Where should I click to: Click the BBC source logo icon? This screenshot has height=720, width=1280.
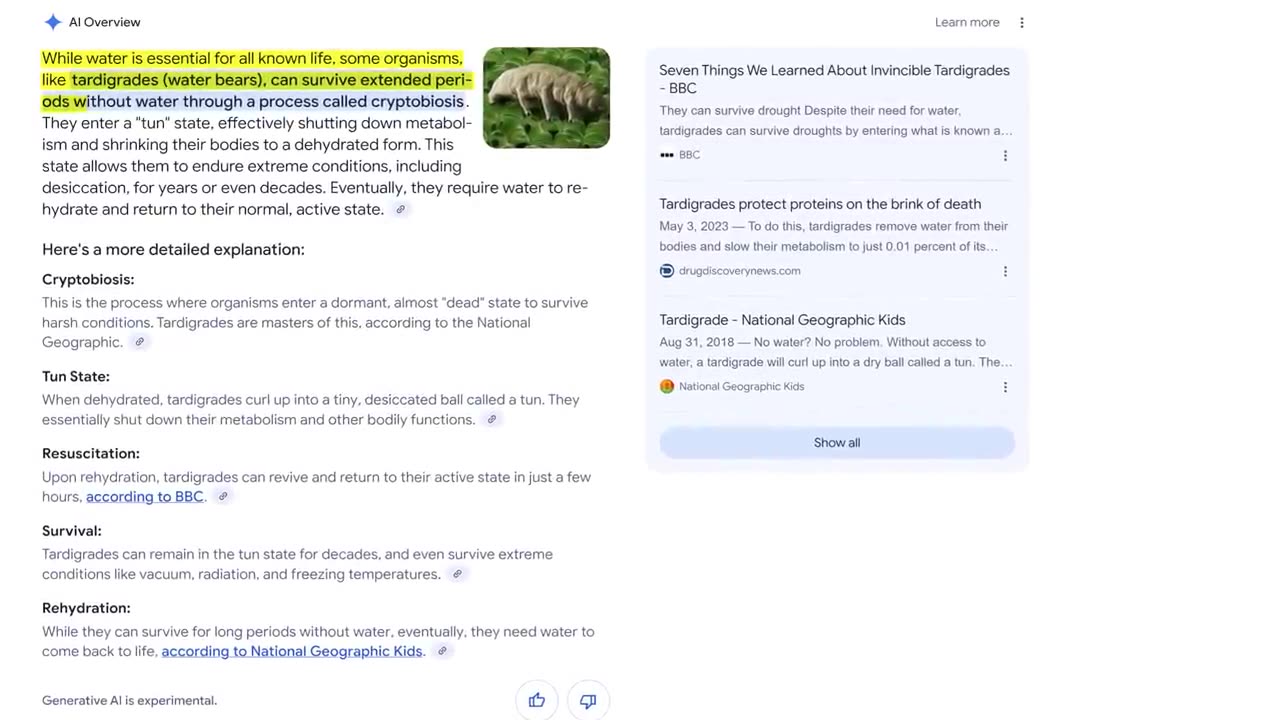point(667,155)
